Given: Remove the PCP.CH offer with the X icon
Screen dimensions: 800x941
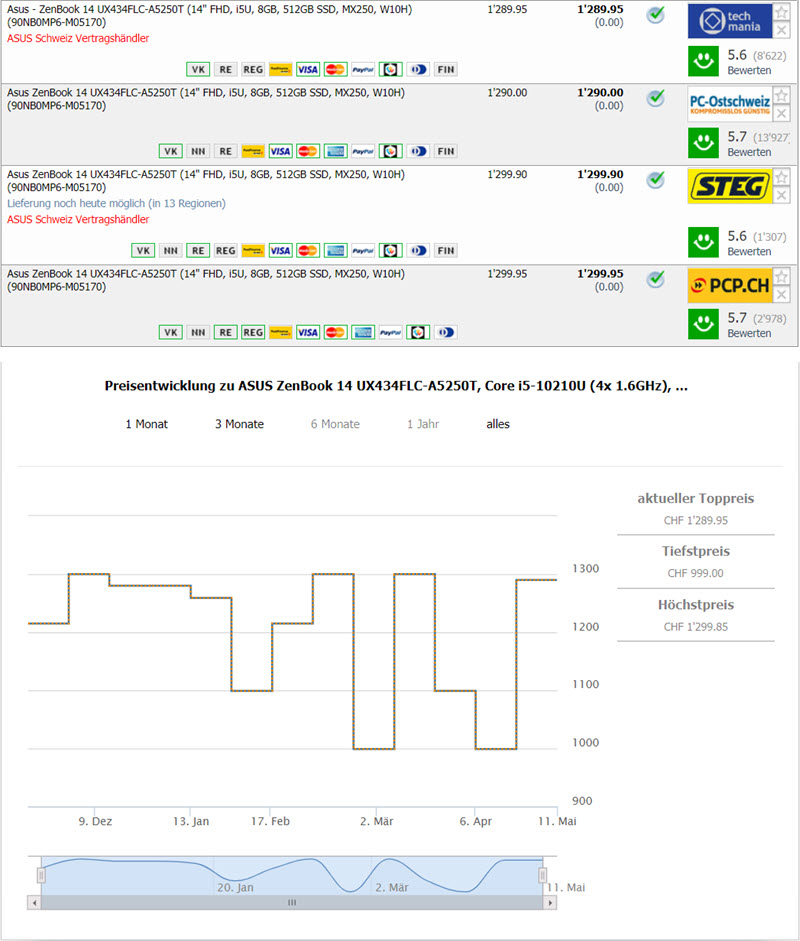Looking at the screenshot, I should [x=782, y=295].
